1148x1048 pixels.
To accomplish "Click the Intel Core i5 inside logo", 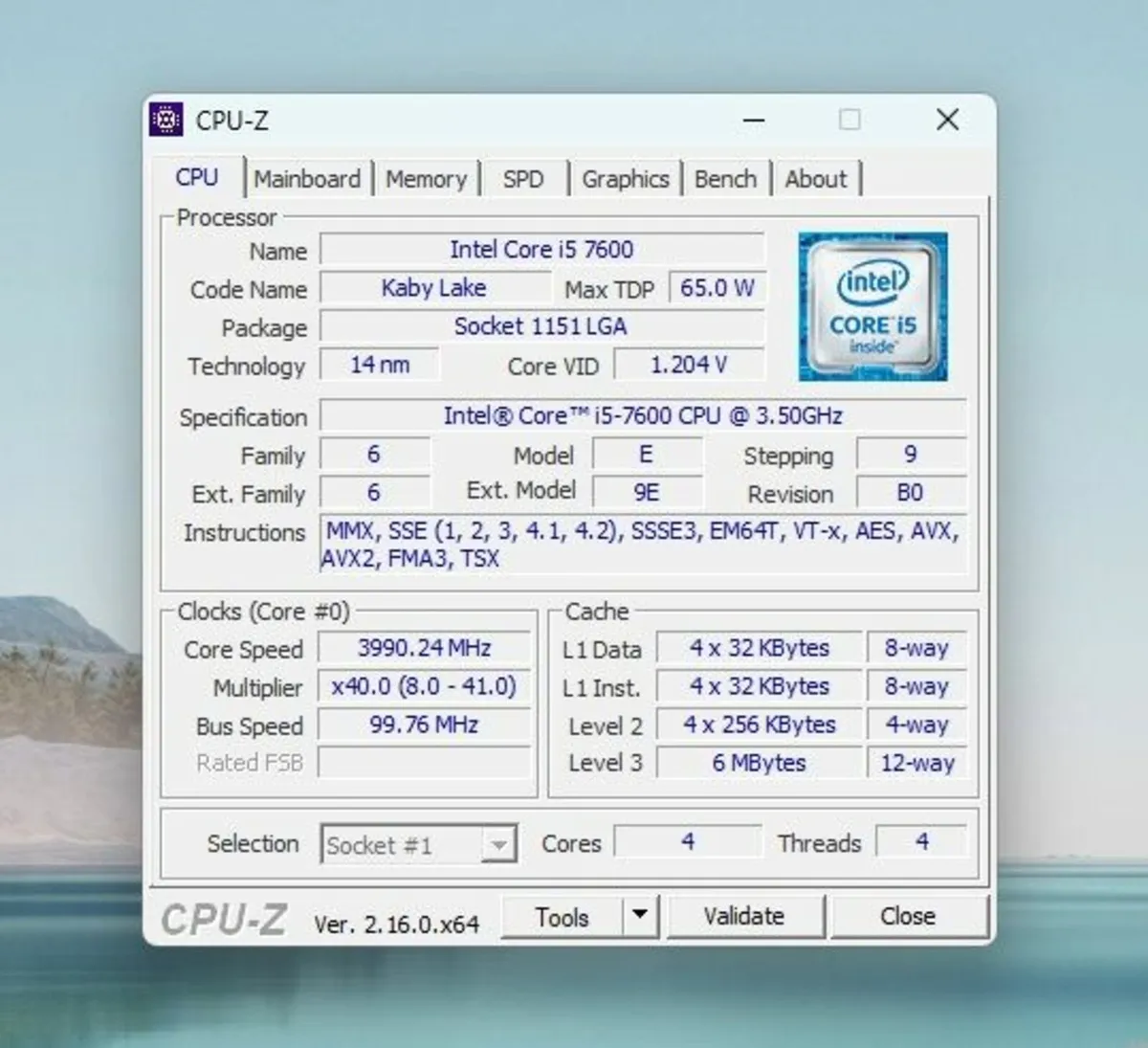I will point(872,306).
